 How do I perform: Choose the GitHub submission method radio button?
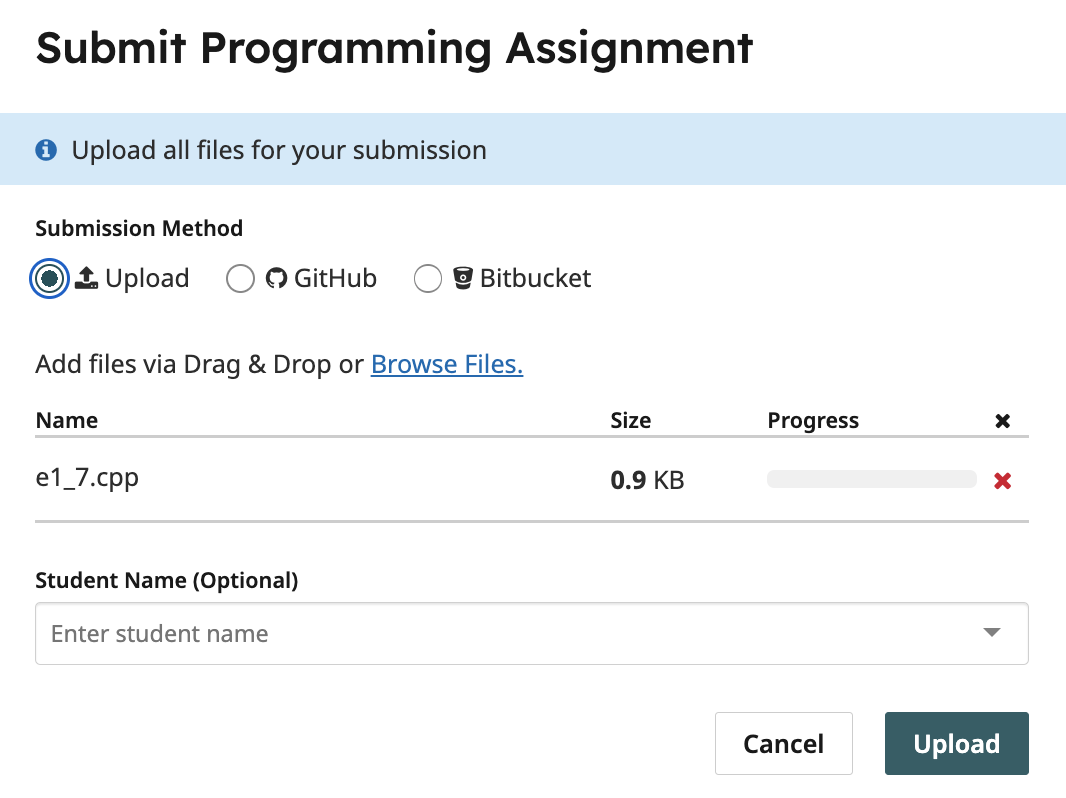240,279
